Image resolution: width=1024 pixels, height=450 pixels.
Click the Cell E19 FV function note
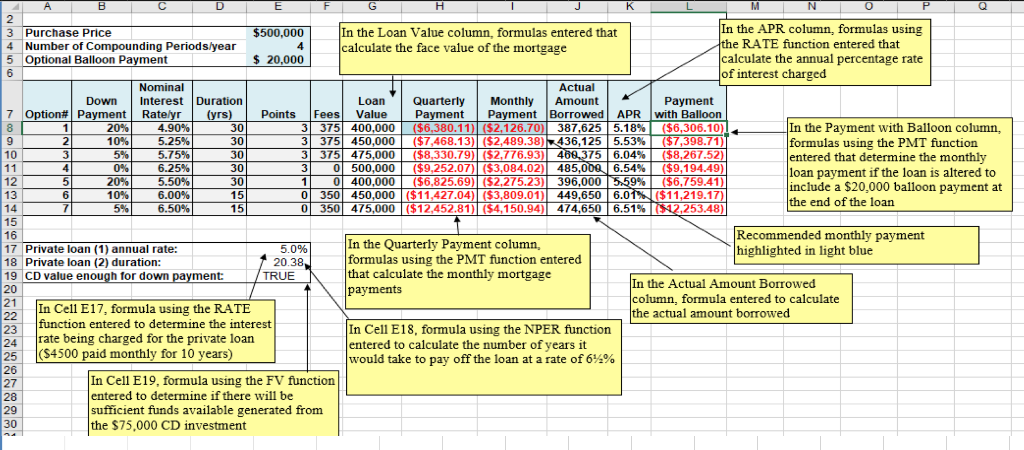(x=213, y=404)
